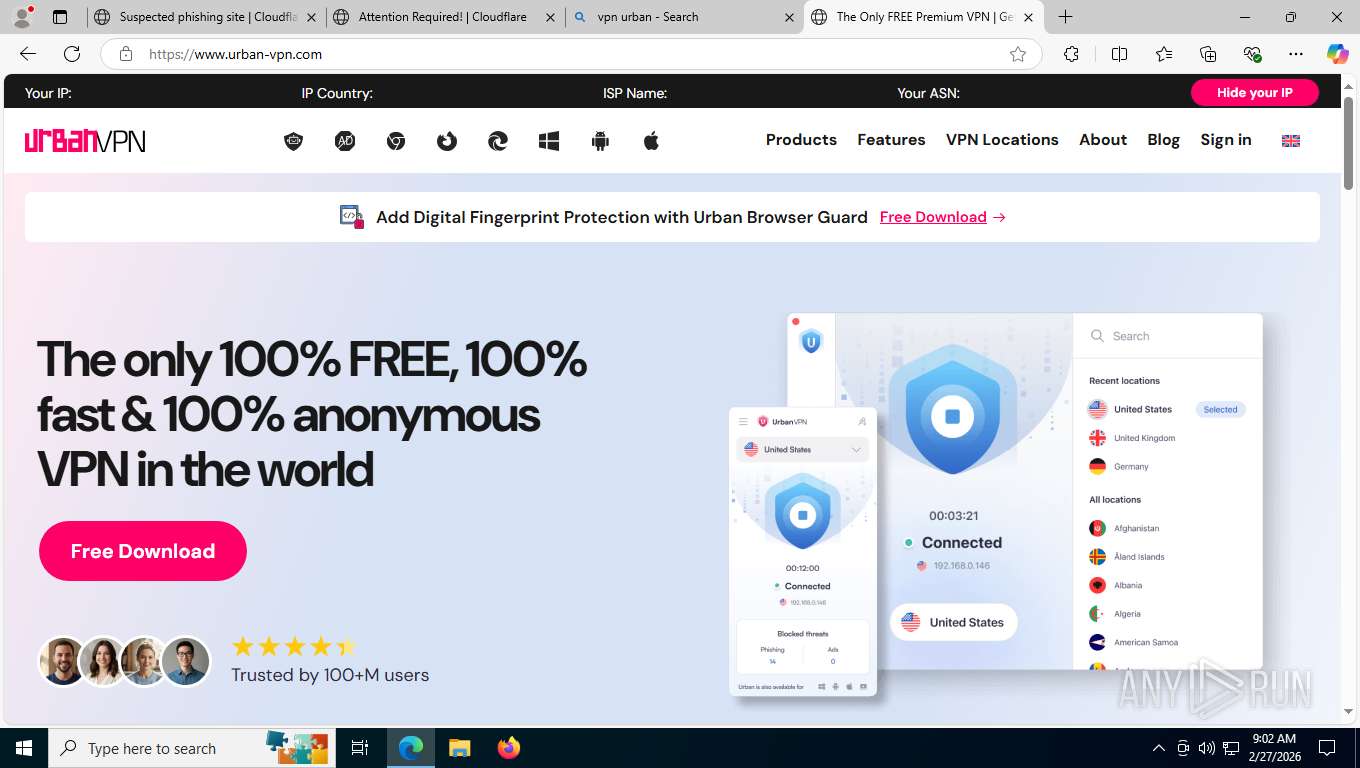Select Algeria in all locations
The height and width of the screenshot is (768, 1360).
1127,613
